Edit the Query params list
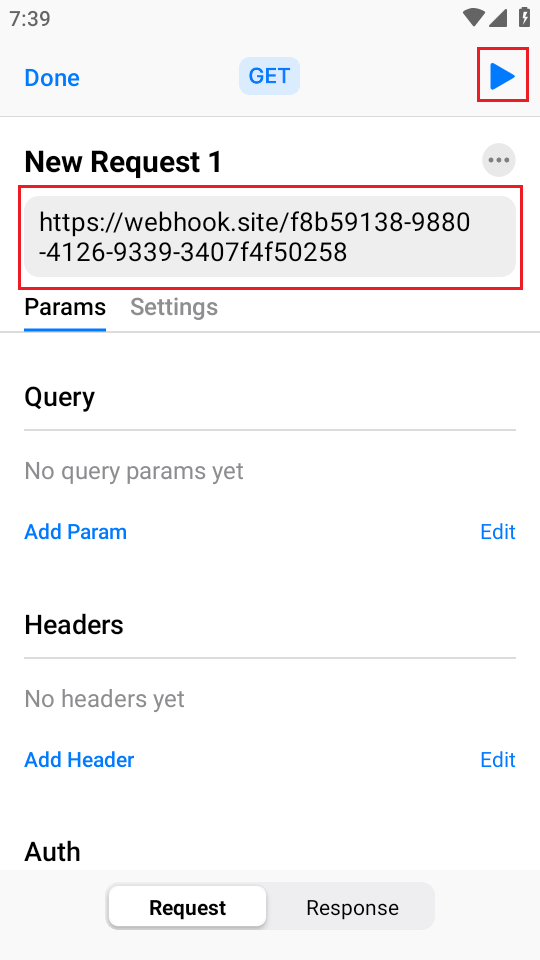The image size is (540, 960). click(498, 532)
